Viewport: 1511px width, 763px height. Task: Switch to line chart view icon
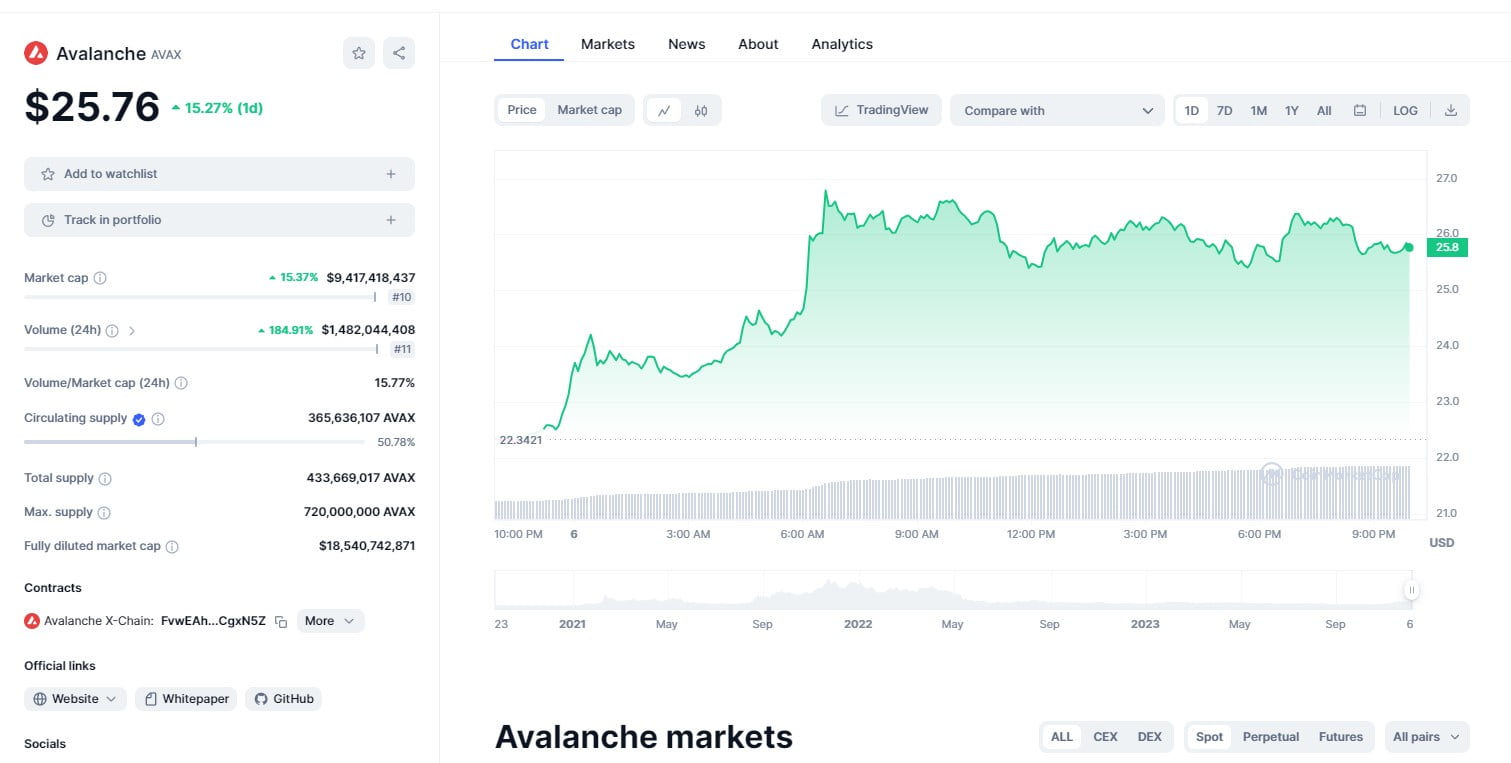coord(664,110)
